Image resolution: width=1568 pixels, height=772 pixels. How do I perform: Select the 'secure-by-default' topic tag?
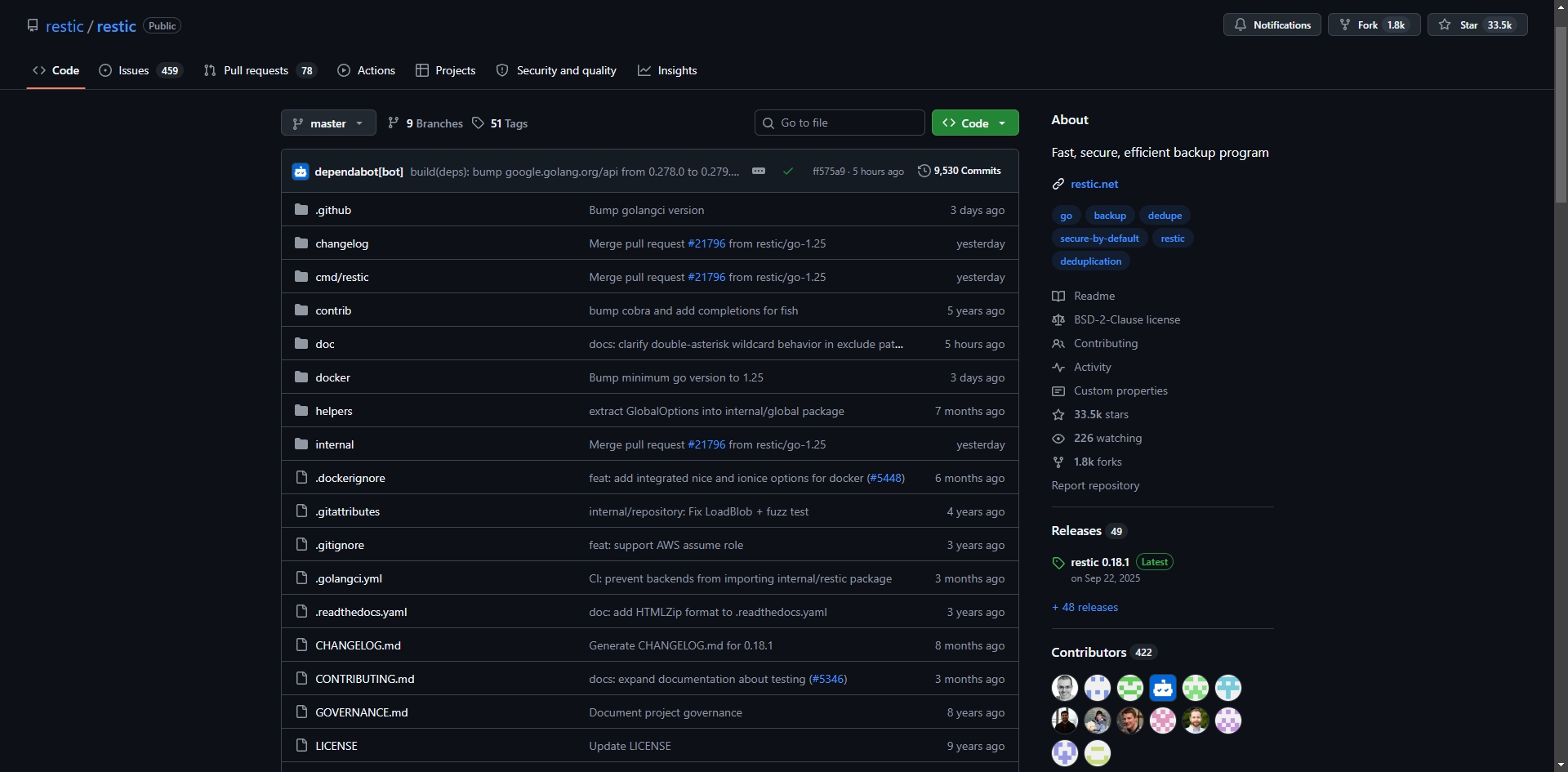click(1099, 239)
